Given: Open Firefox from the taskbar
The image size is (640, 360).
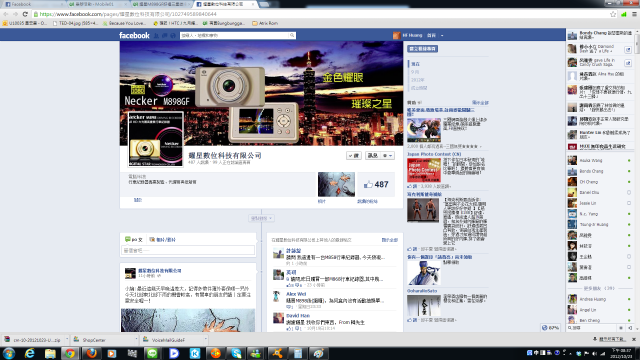Looking at the screenshot, I should [x=91, y=353].
